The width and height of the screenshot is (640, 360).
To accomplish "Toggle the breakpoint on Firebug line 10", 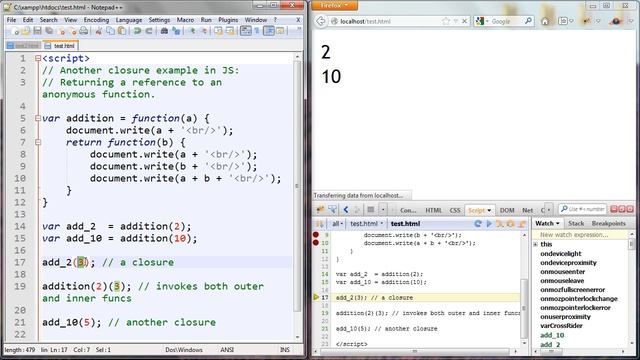I will (x=316, y=242).
